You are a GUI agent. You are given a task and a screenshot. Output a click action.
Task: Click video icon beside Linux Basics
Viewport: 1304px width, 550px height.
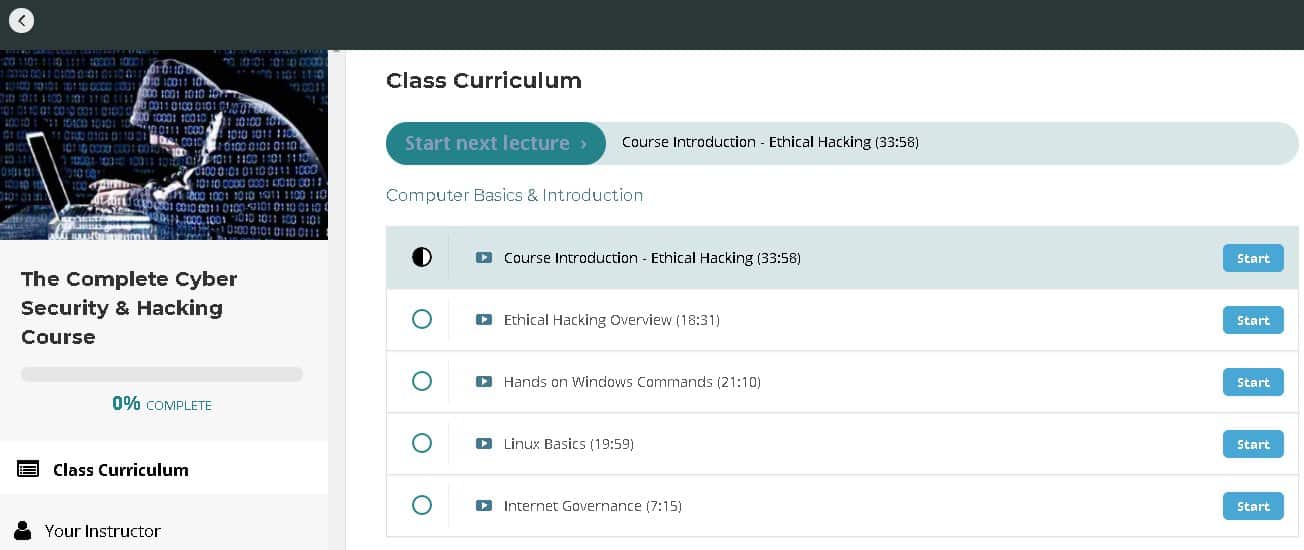click(x=484, y=444)
